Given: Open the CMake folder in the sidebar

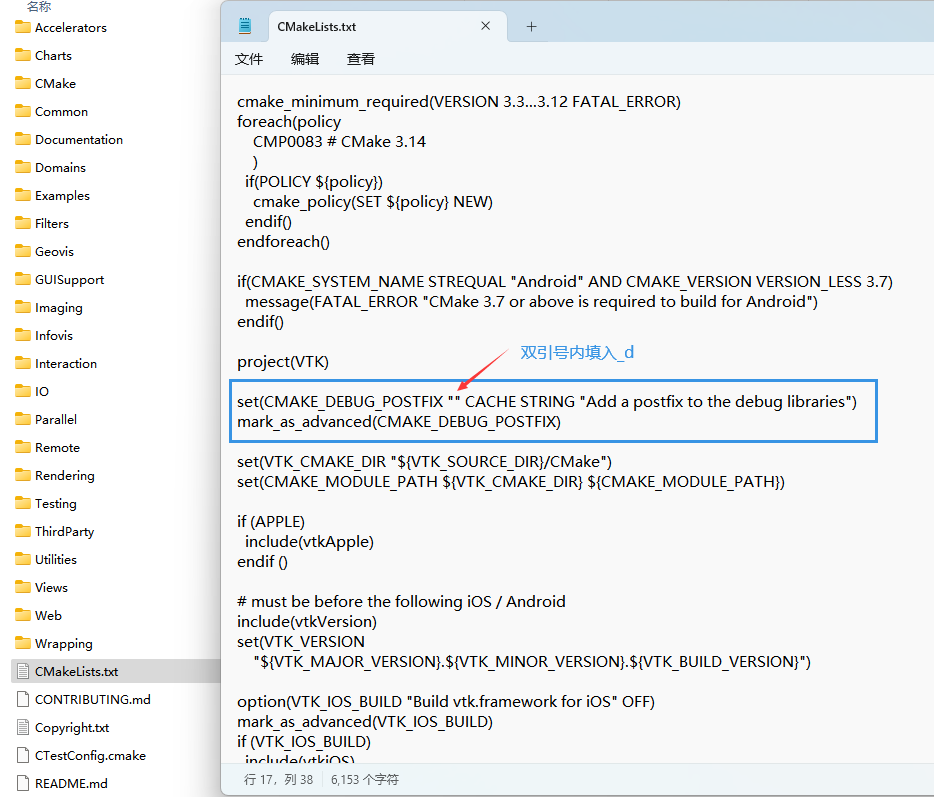Looking at the screenshot, I should point(58,83).
